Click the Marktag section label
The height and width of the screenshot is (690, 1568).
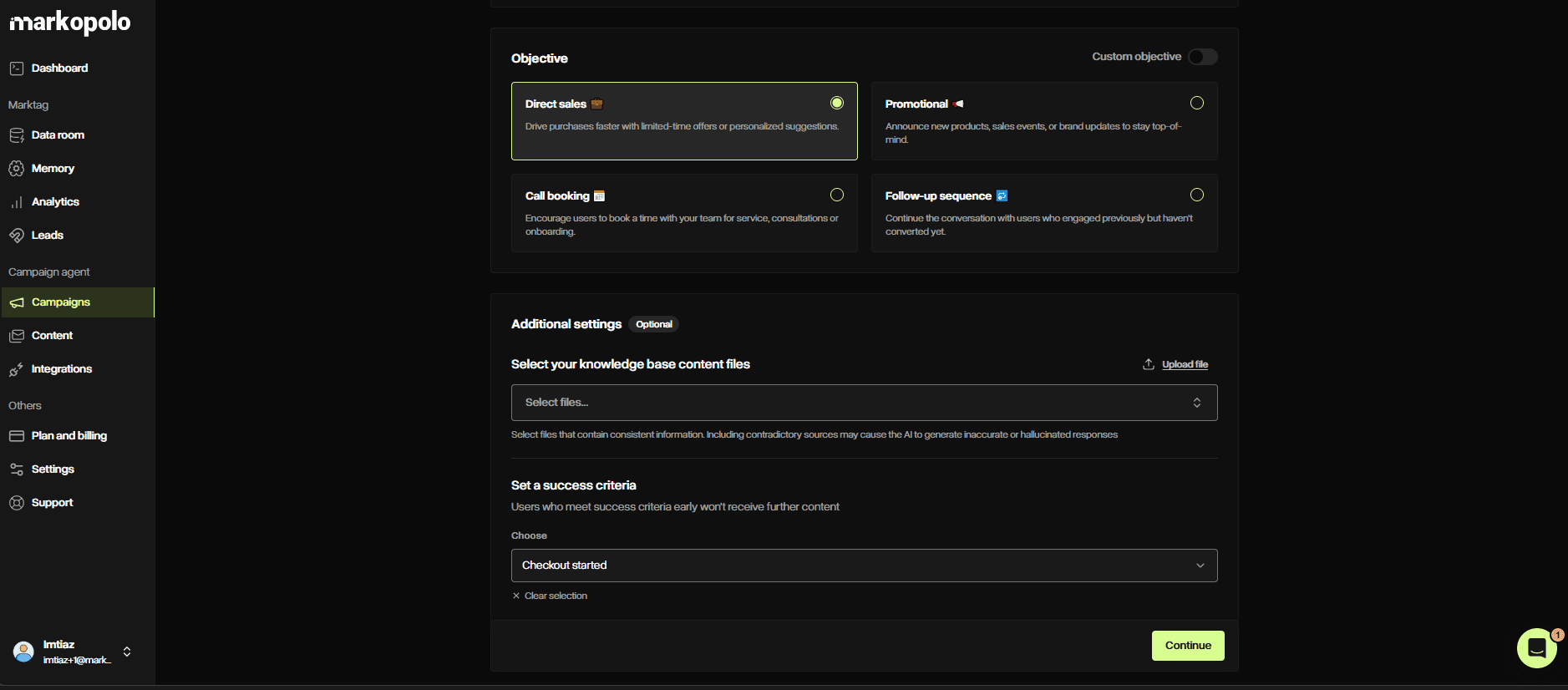(x=28, y=105)
